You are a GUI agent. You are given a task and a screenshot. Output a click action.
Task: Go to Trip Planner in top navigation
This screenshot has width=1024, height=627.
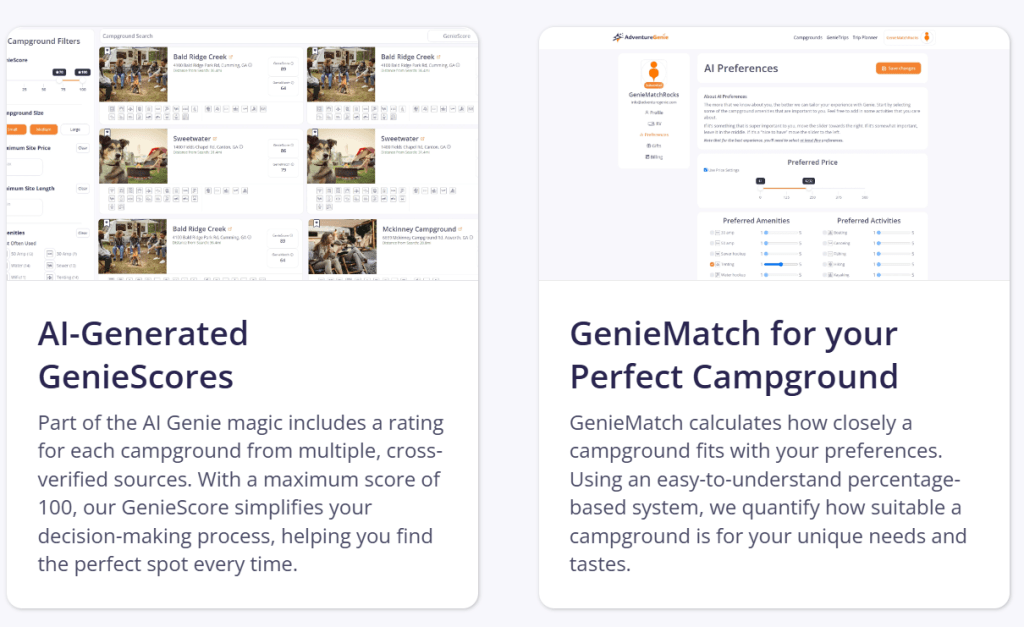coord(866,37)
